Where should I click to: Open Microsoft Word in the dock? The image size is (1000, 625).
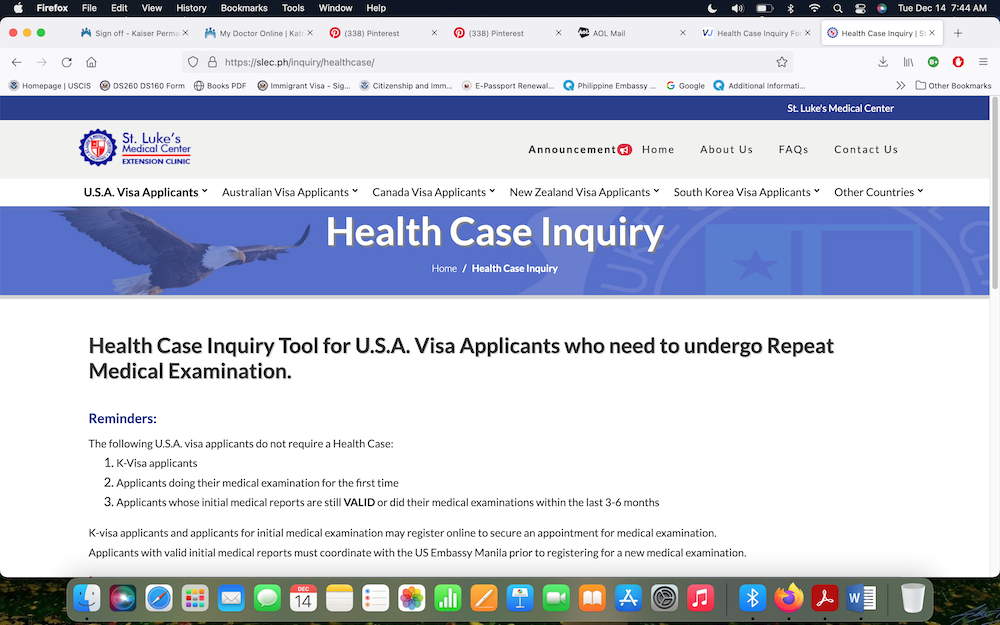[x=861, y=598]
